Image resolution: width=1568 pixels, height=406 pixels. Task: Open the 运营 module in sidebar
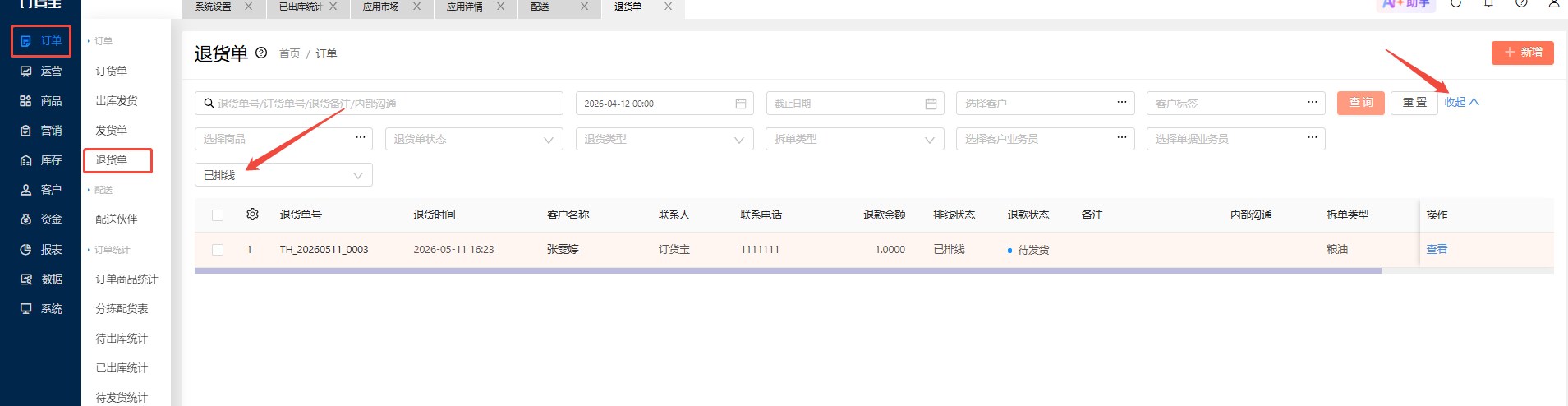pyautogui.click(x=41, y=72)
